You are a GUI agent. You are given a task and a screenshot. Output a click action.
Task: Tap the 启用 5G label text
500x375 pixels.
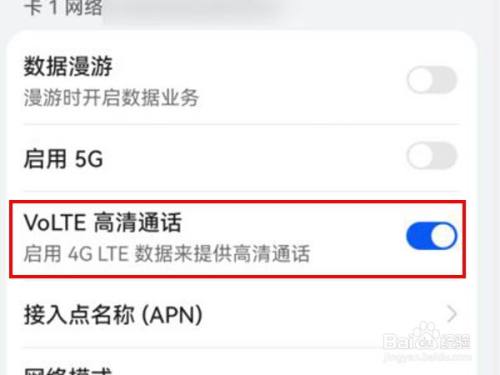[63, 159]
